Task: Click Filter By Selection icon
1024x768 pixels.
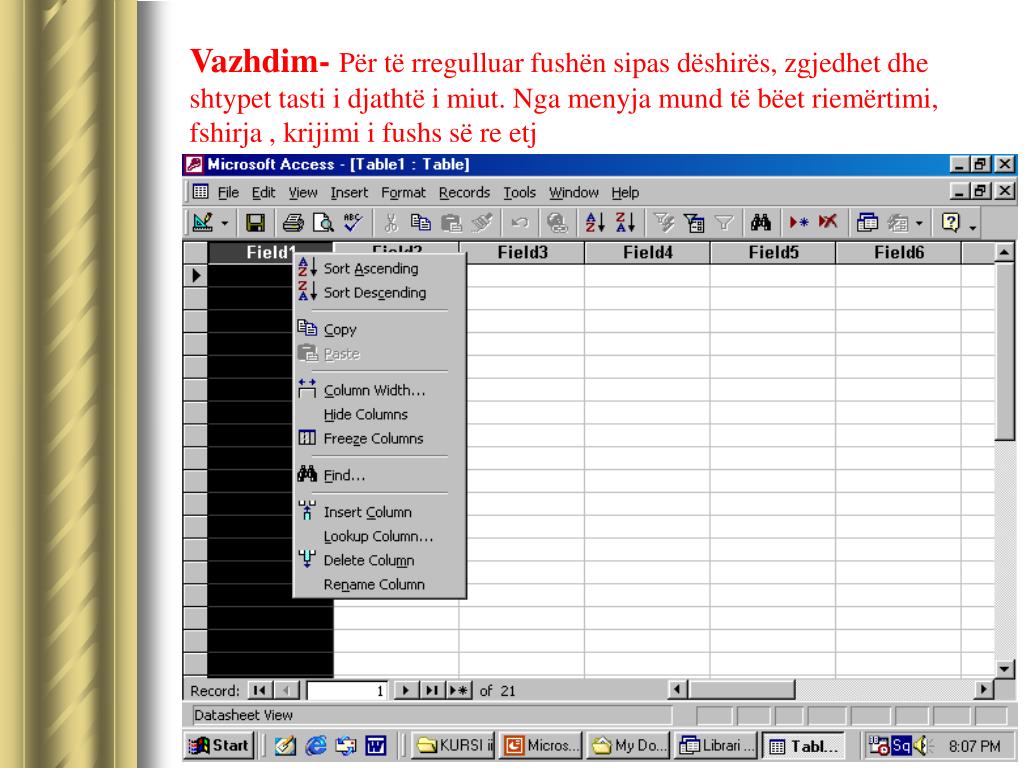Action: pos(664,223)
